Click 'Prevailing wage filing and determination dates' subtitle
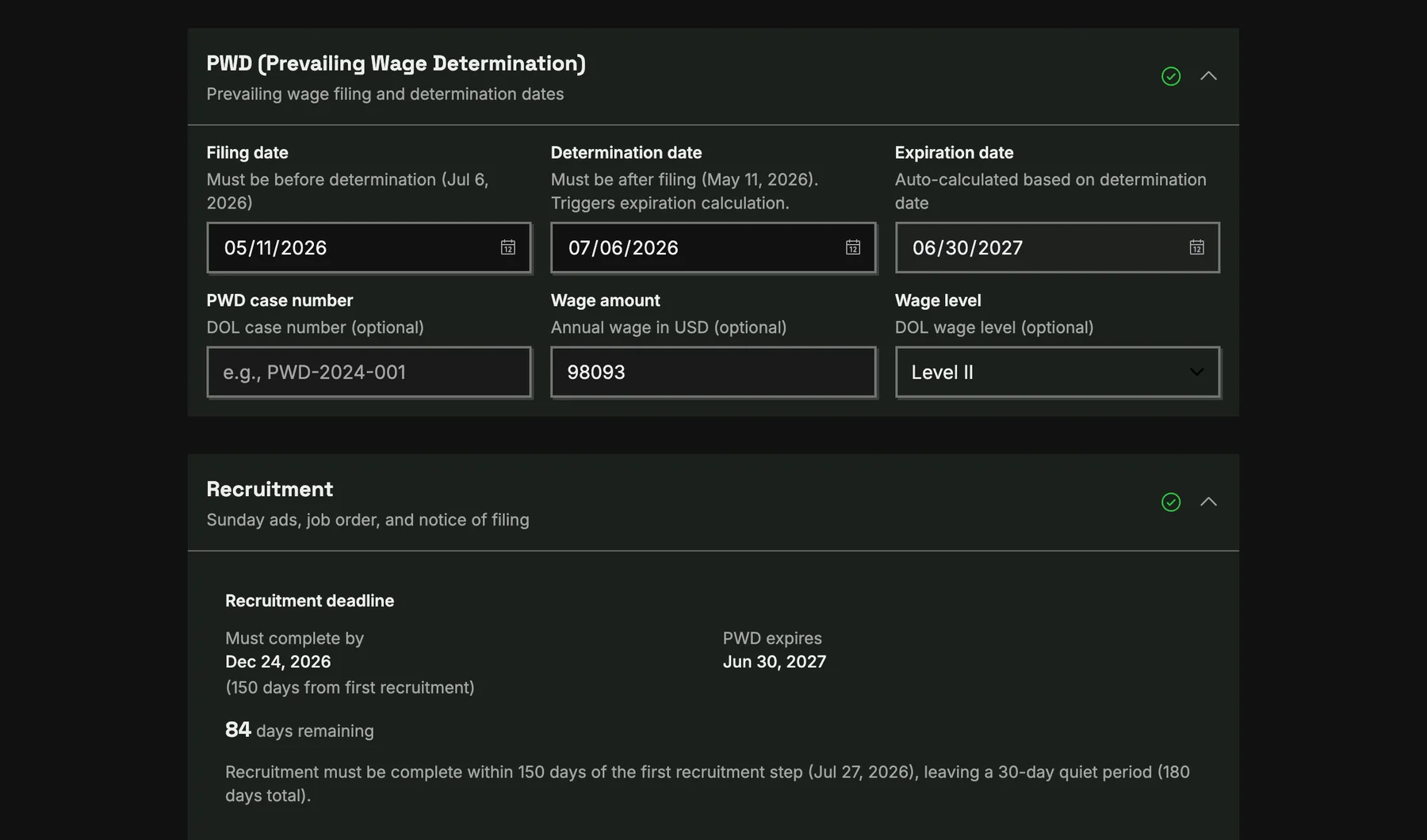 (x=385, y=94)
